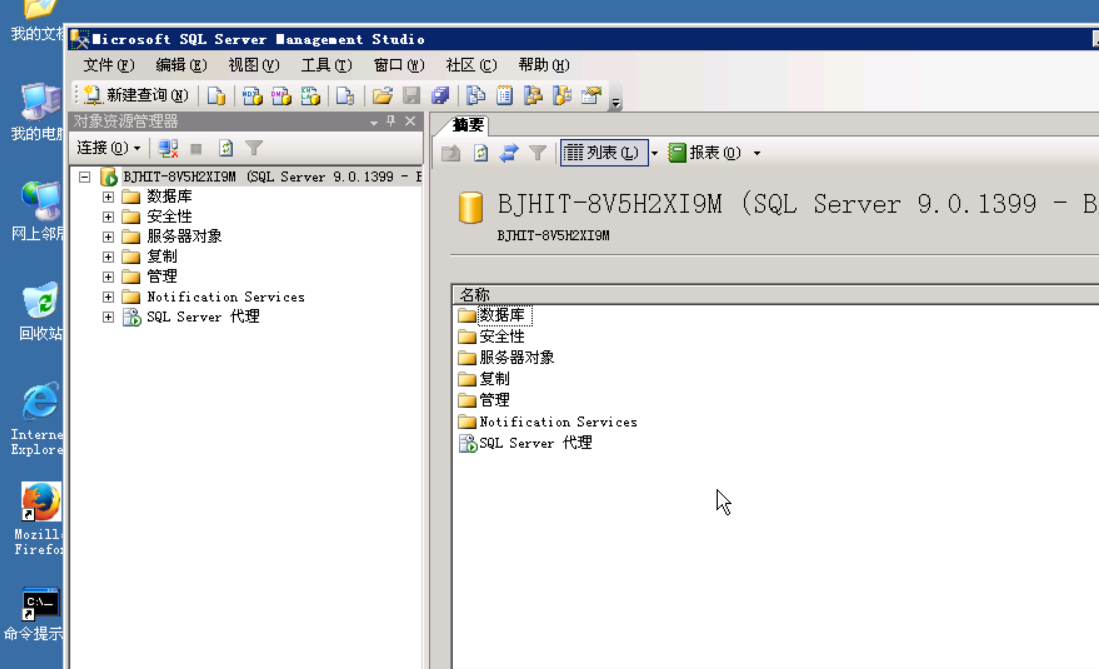
Task: Click the Database Engine Query icon
Action: coord(216,95)
